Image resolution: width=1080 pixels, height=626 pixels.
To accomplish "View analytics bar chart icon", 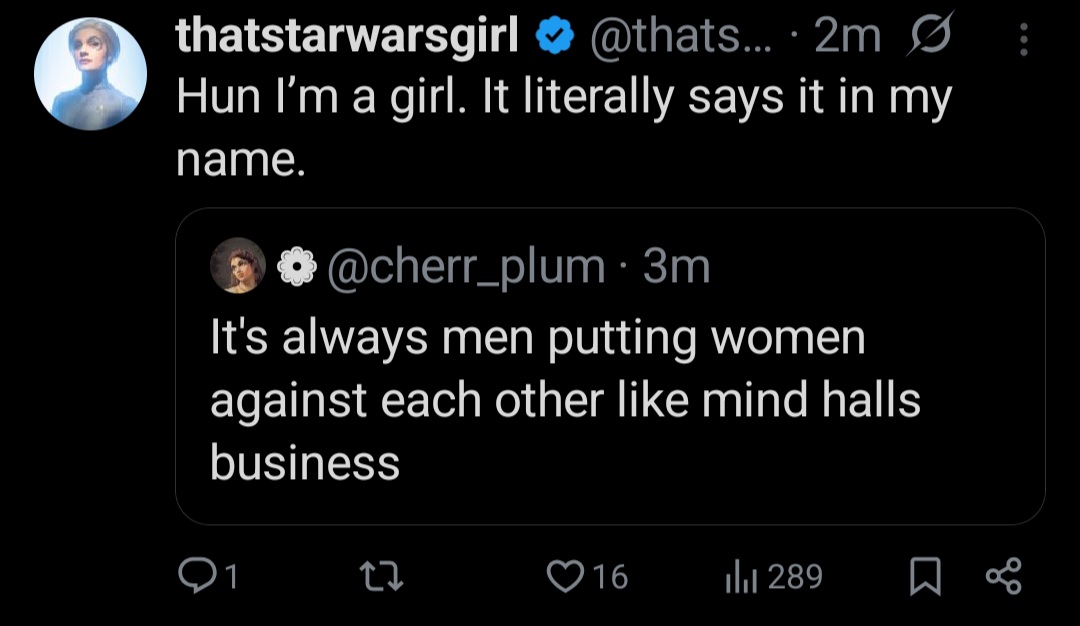I will click(741, 577).
